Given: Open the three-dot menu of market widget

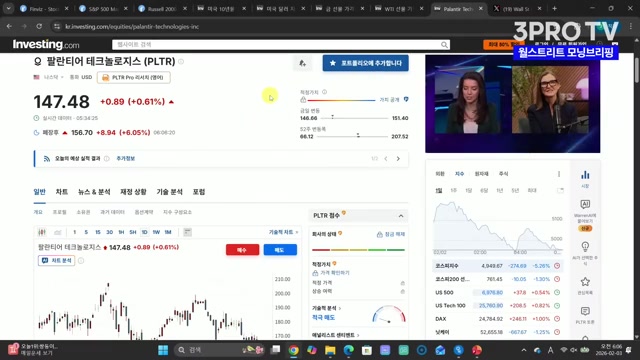Looking at the screenshot, I should pos(559,174).
